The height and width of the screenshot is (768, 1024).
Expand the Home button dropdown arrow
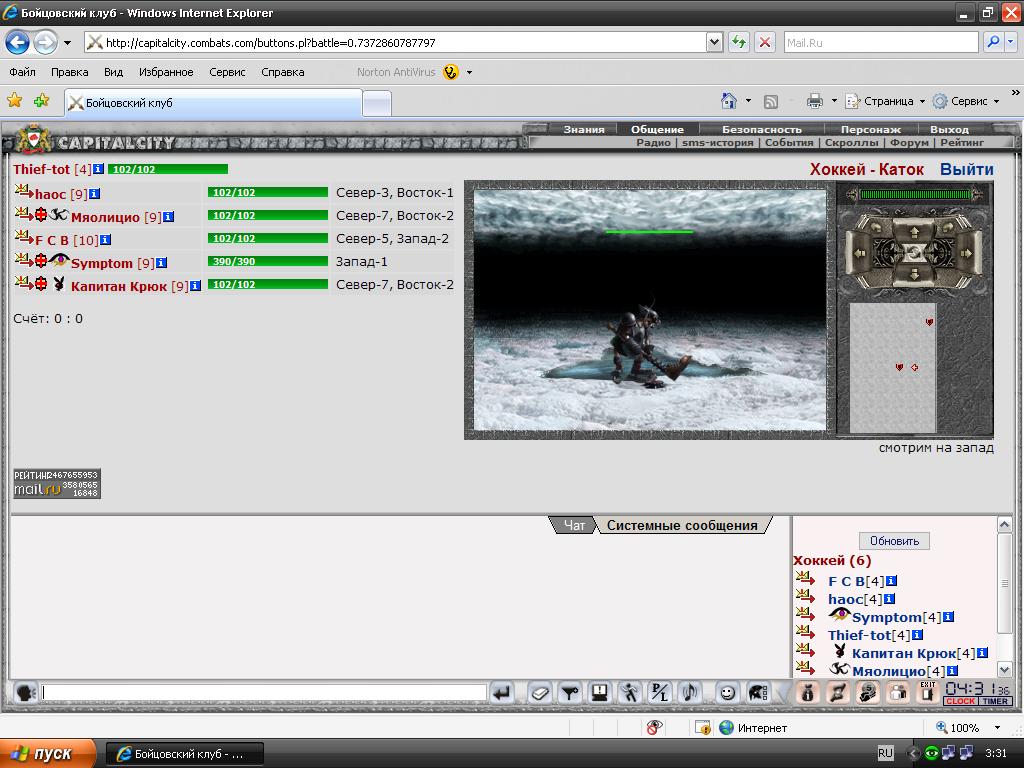pyautogui.click(x=748, y=101)
